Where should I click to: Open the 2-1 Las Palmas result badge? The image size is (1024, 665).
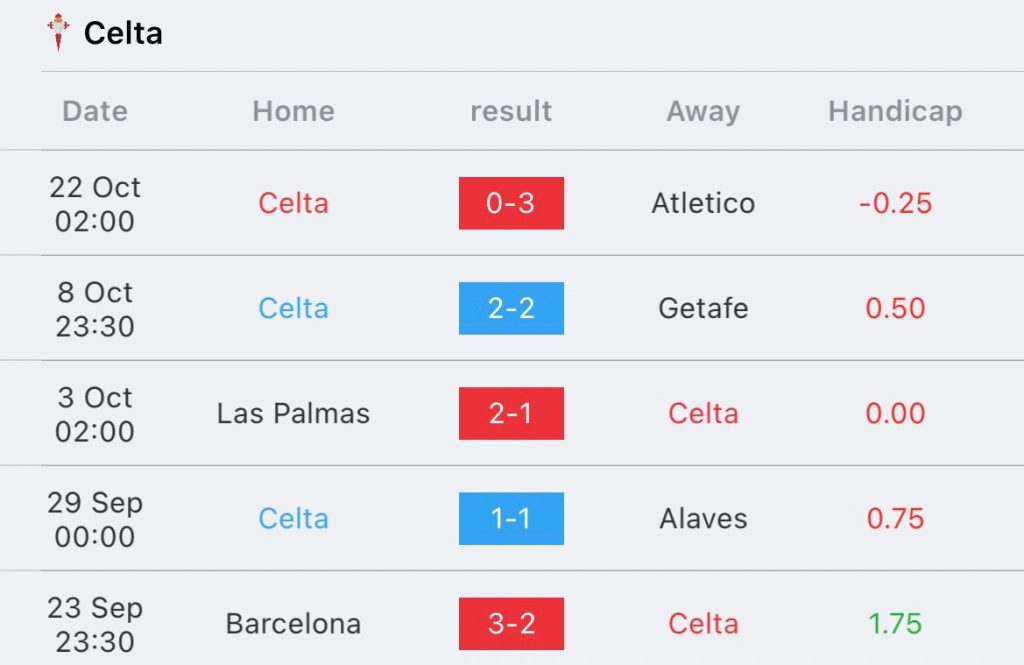click(511, 414)
